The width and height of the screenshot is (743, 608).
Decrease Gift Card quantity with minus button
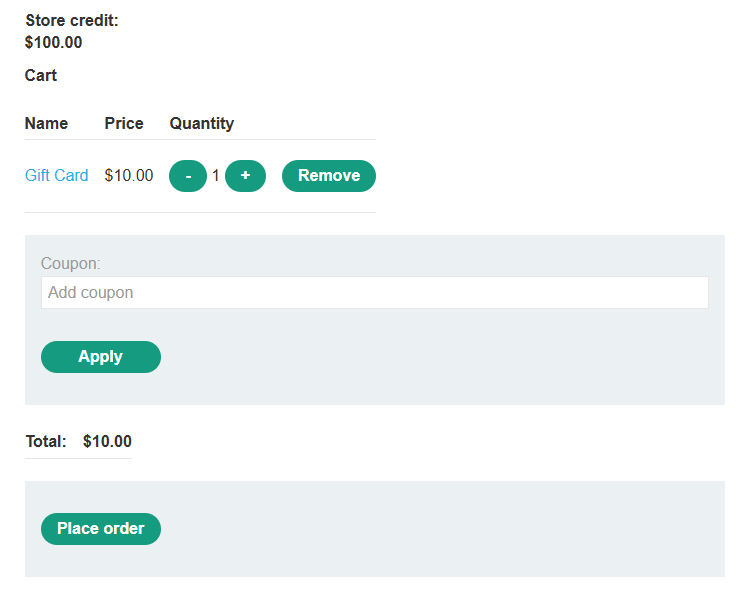(188, 176)
